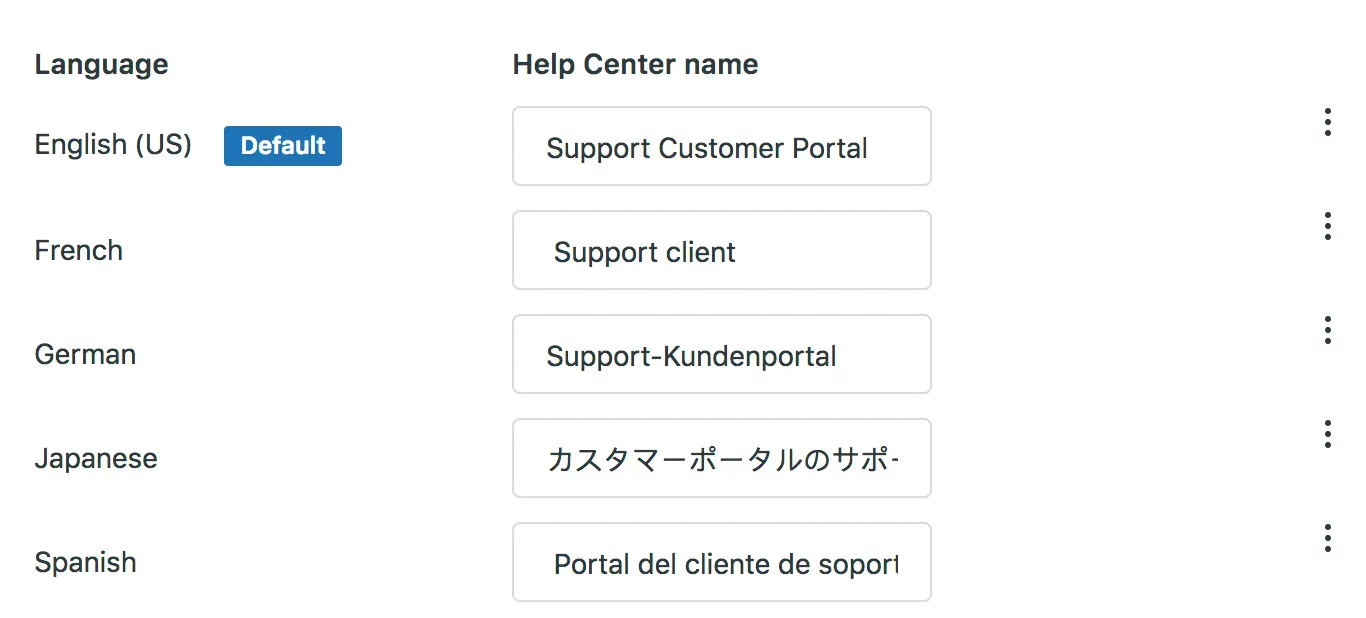The image size is (1366, 618).
Task: Open the overflow menu for Japanese
Action: (x=1328, y=434)
